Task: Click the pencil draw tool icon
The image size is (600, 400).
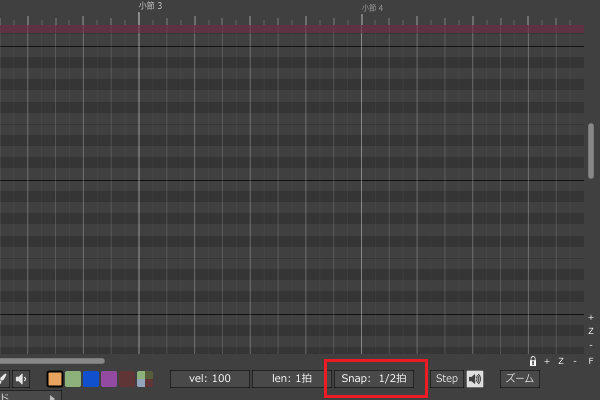Action: tap(3, 379)
